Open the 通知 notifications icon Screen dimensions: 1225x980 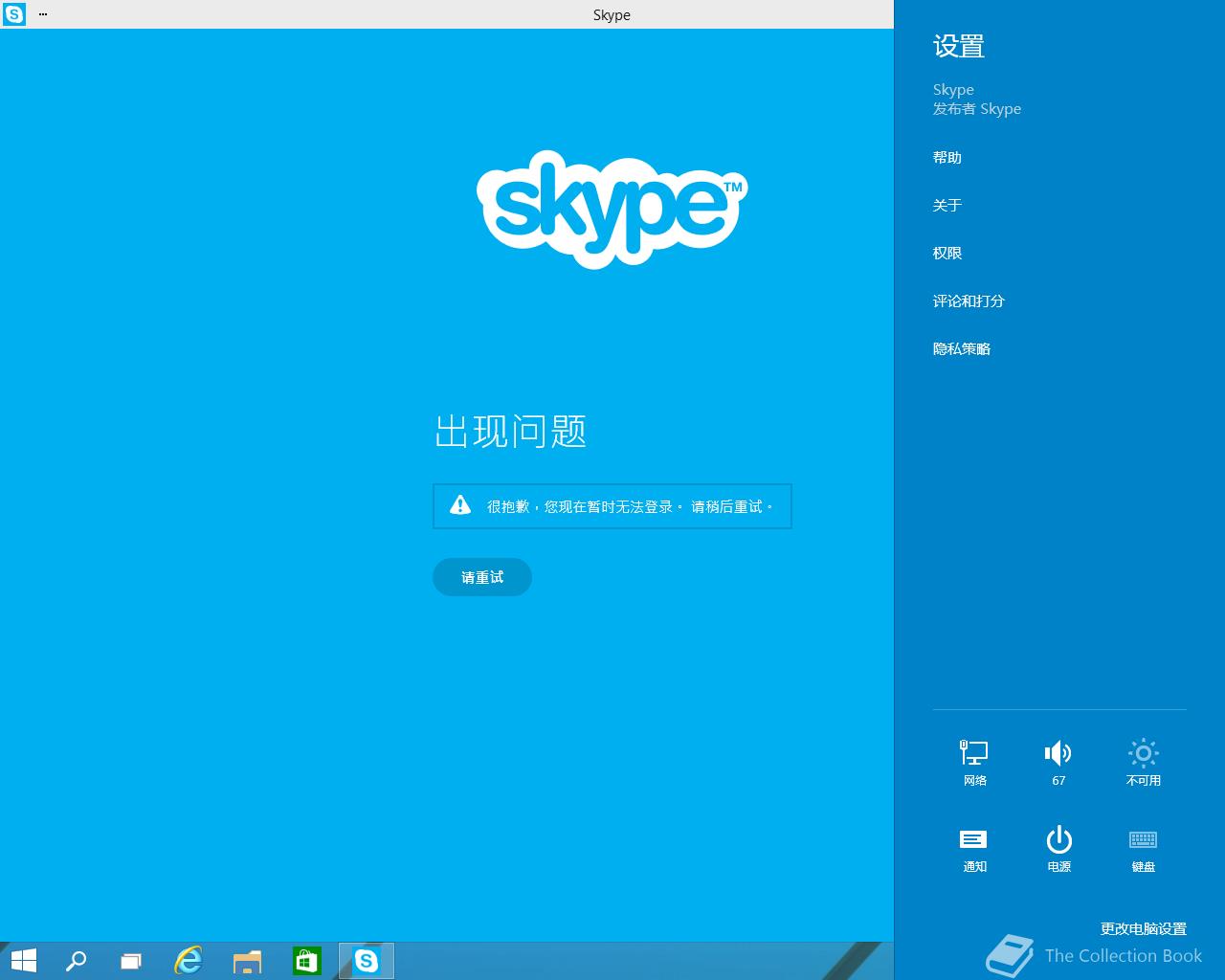[974, 849]
